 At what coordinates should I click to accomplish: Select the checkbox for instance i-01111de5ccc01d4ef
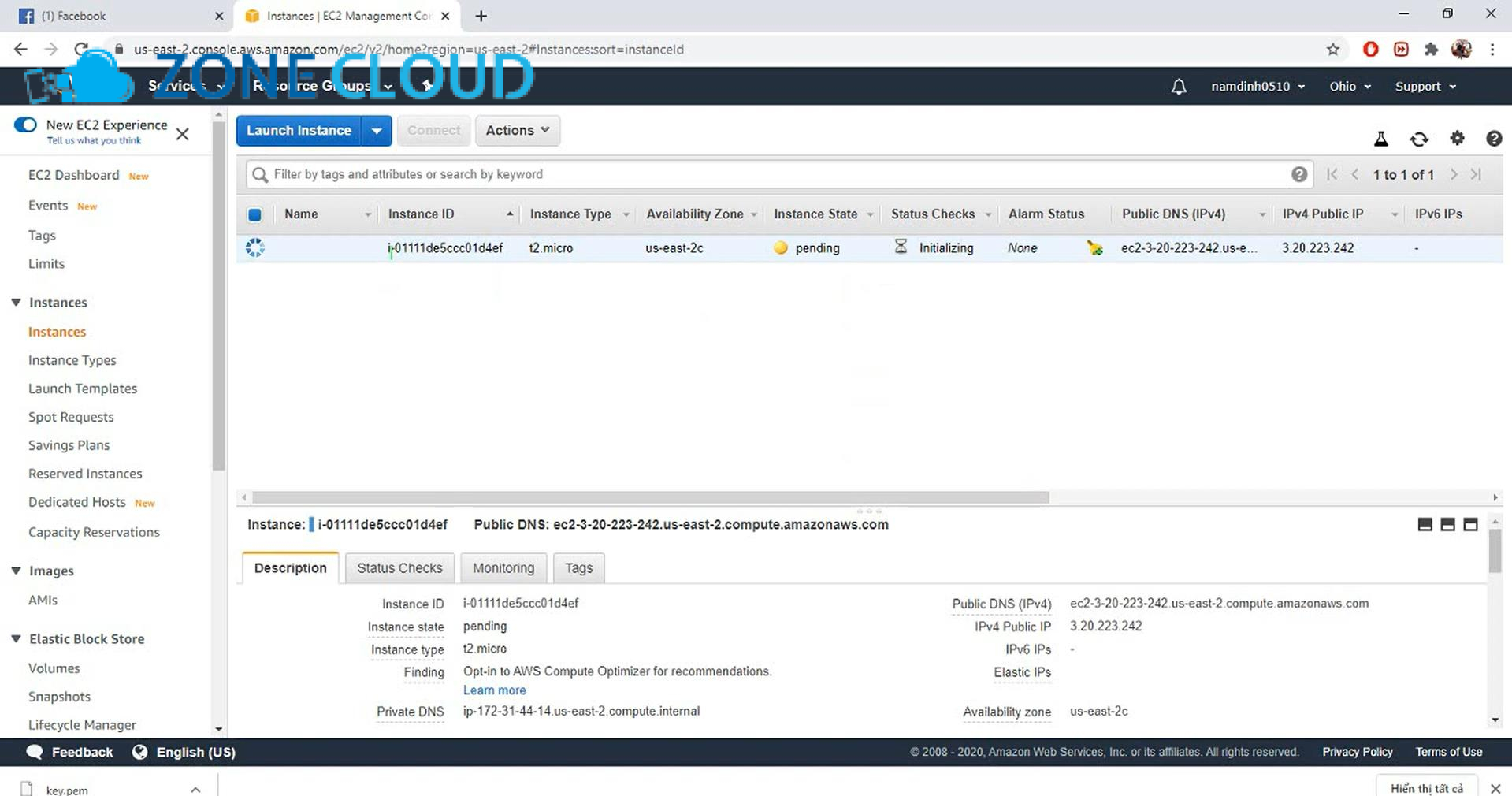254,247
